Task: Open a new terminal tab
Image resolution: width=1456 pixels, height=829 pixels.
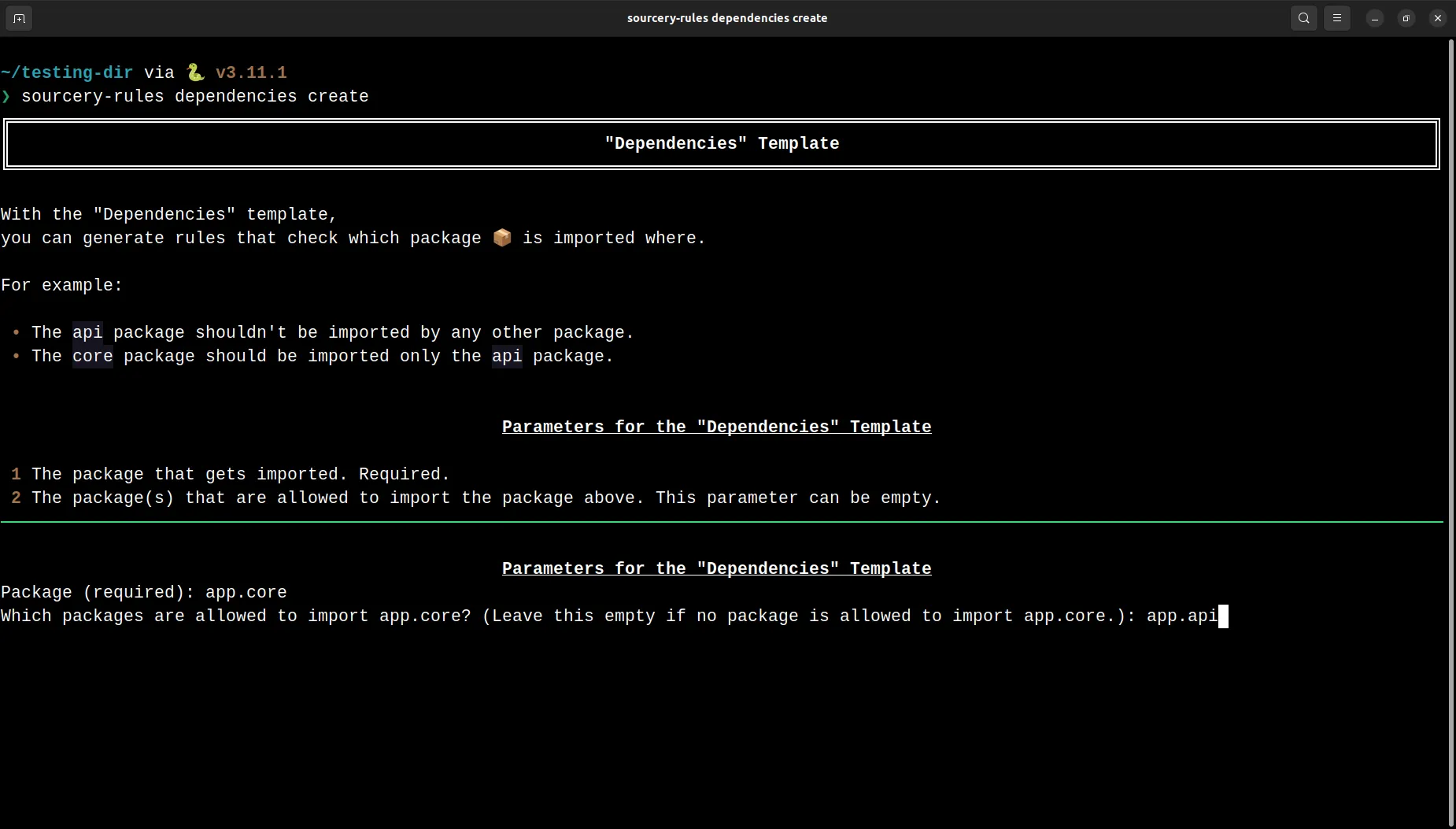Action: (19, 18)
